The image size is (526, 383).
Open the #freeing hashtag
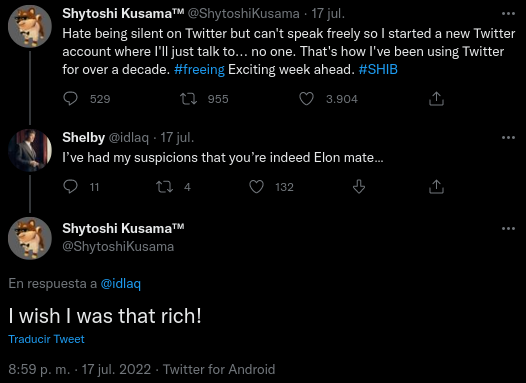(x=199, y=70)
